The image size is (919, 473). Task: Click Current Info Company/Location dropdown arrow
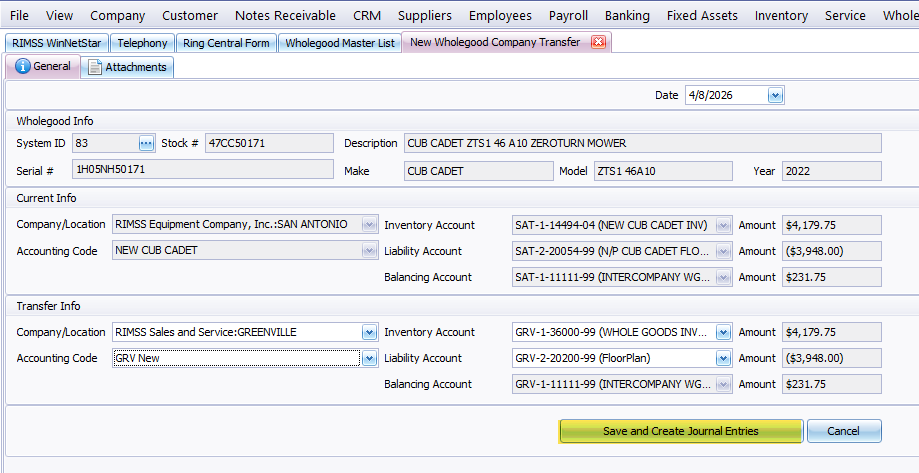click(369, 224)
